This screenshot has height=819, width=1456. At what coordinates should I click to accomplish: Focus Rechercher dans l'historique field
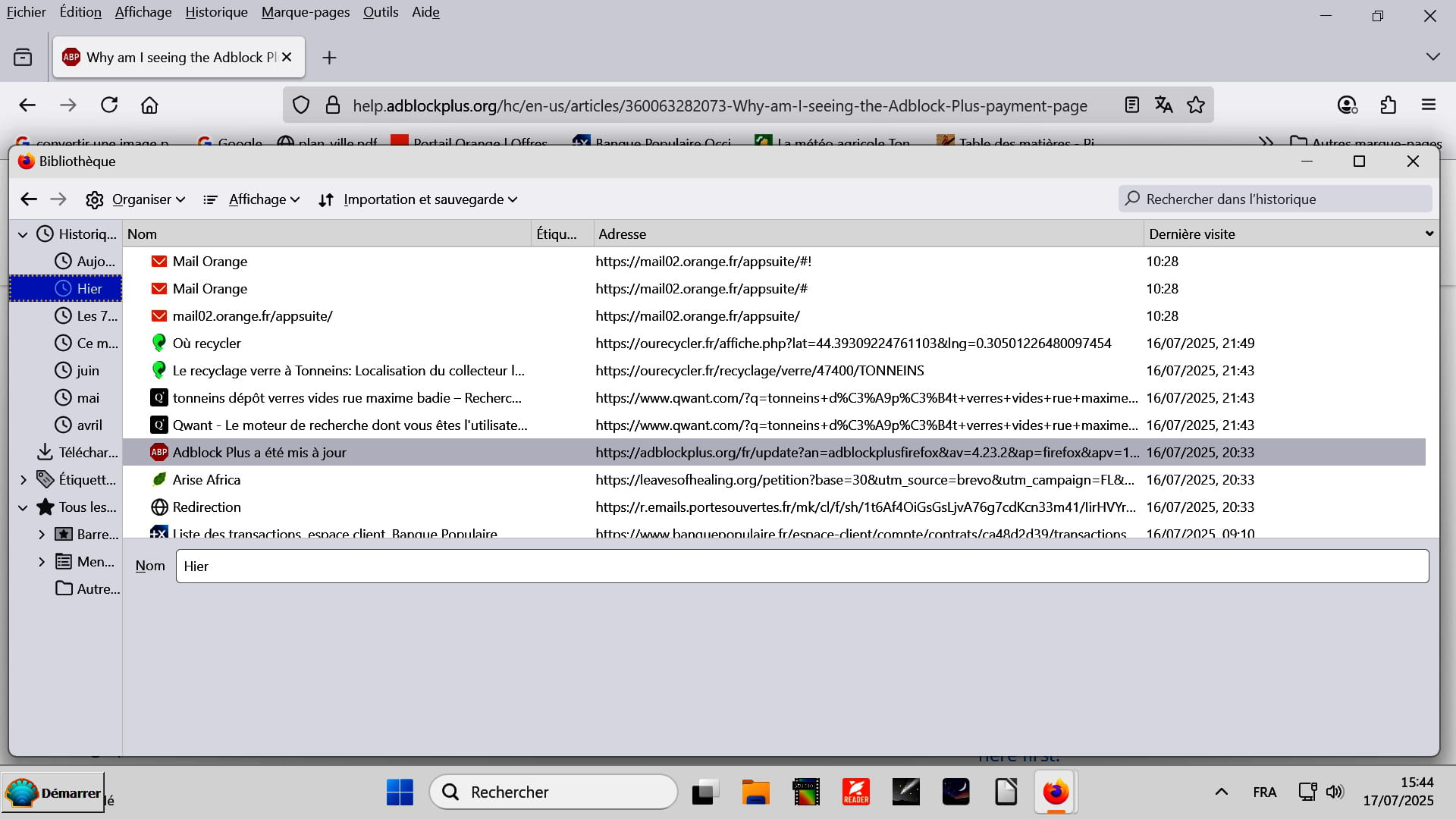coord(1275,199)
